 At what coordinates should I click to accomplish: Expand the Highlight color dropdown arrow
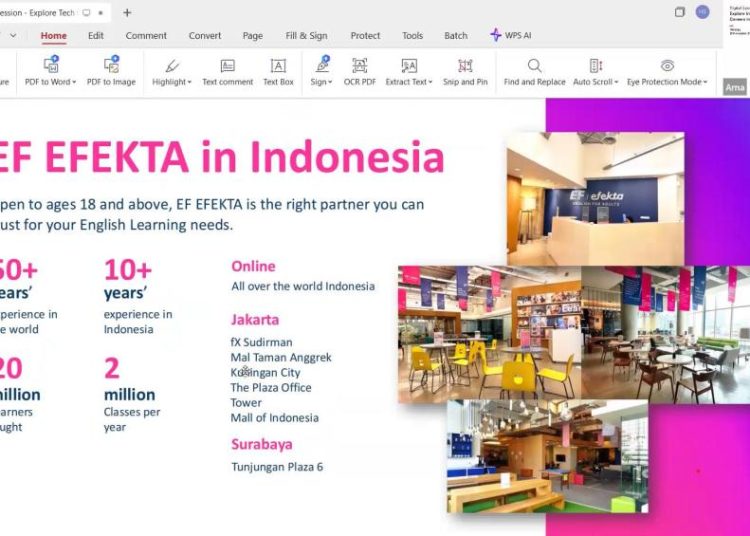(x=189, y=82)
